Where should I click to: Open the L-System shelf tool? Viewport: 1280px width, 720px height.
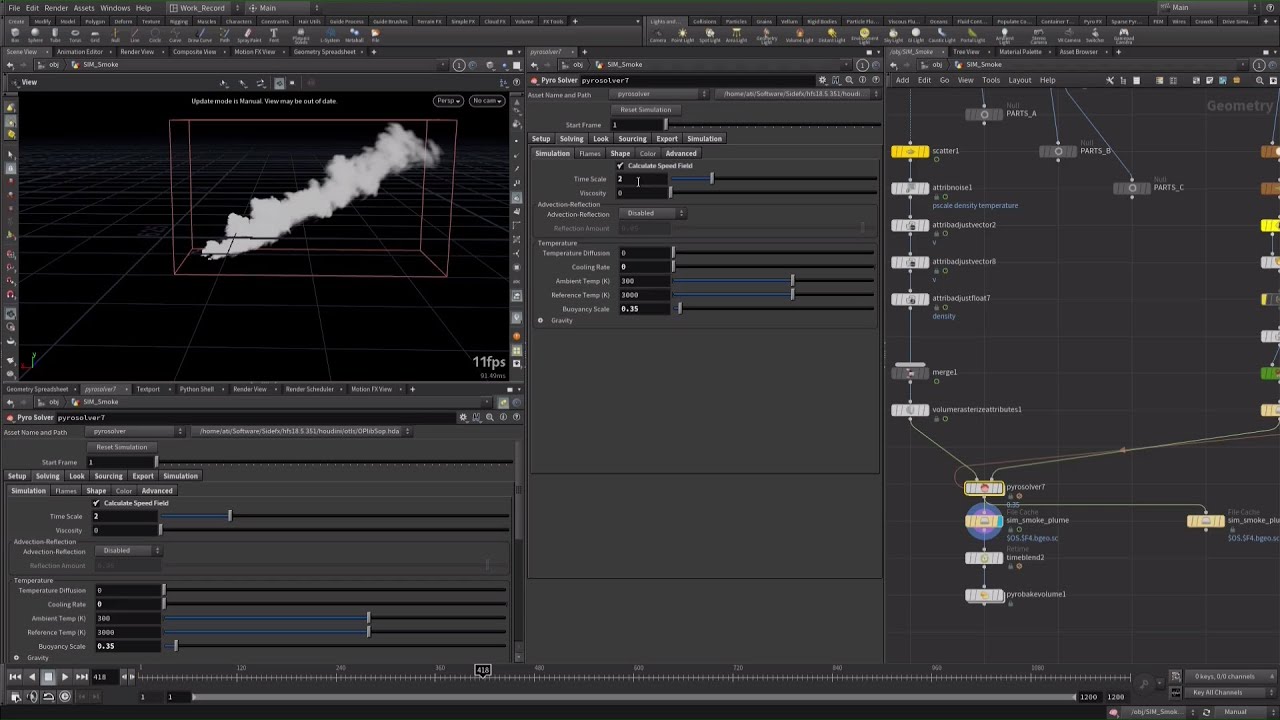[x=329, y=35]
